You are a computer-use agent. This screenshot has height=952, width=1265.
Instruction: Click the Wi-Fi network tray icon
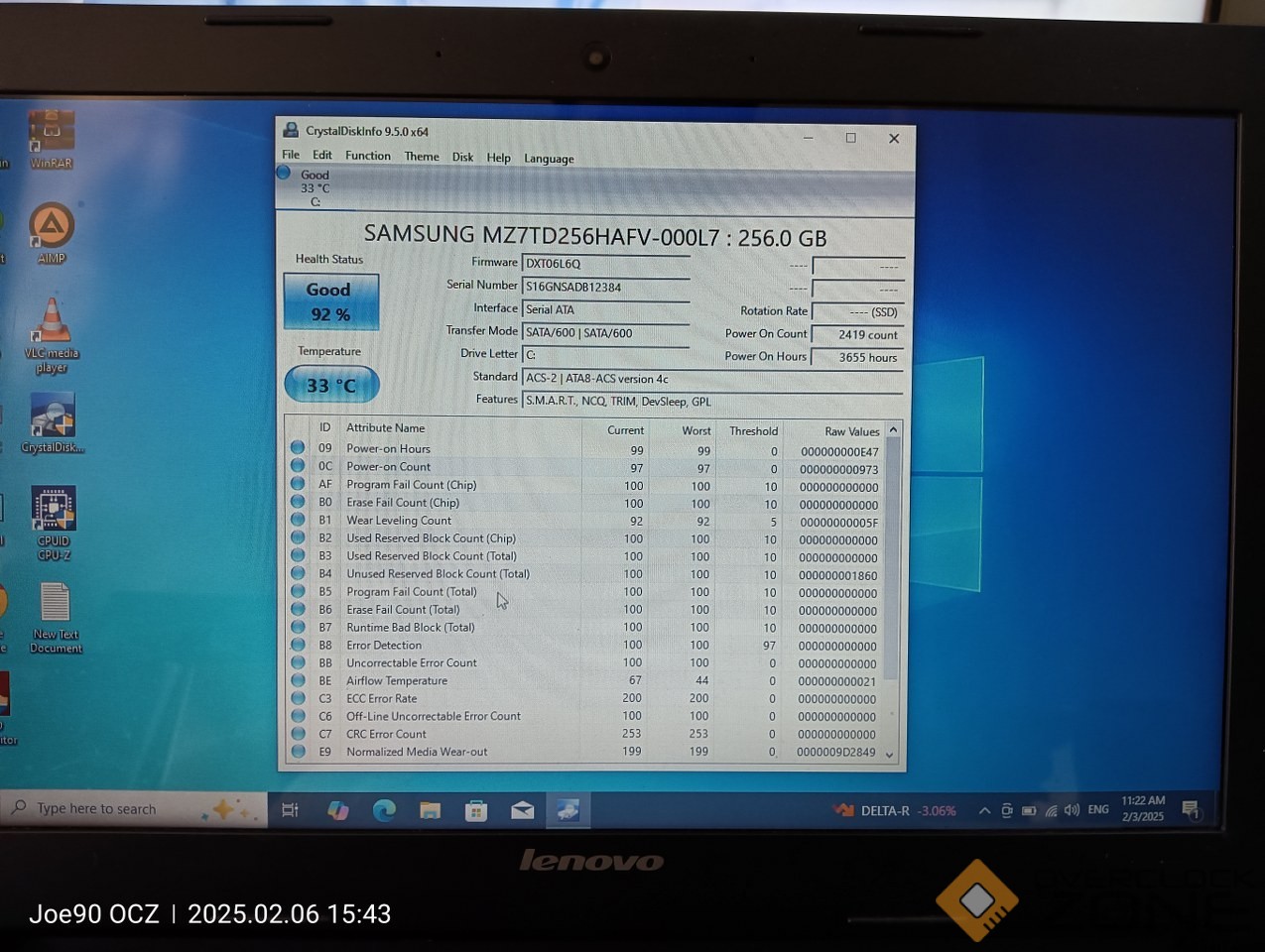[x=1051, y=810]
